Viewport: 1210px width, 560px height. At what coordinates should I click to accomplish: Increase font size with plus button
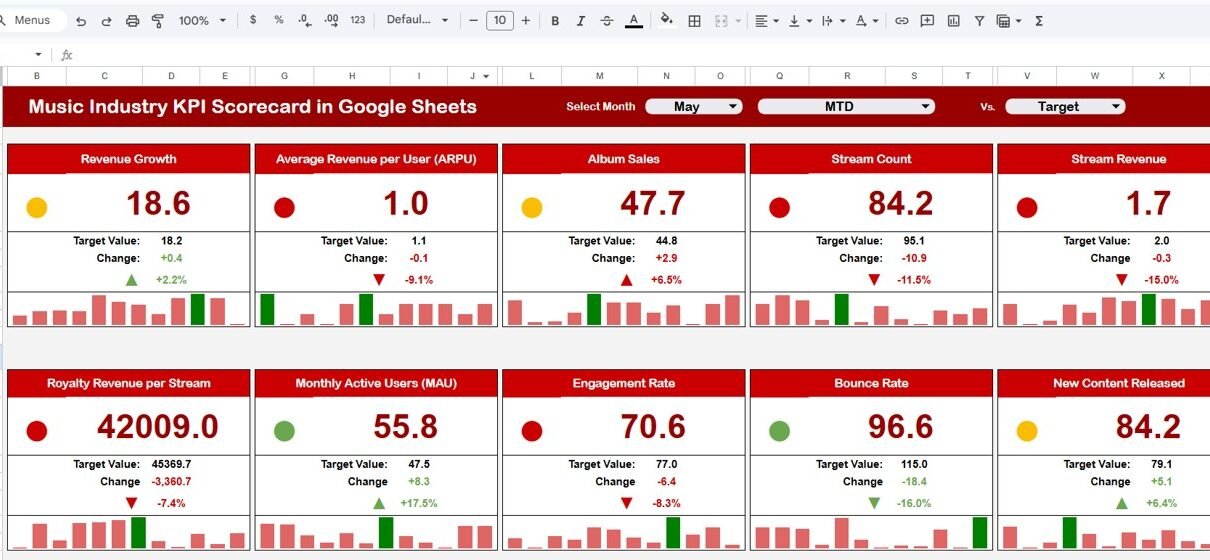526,20
